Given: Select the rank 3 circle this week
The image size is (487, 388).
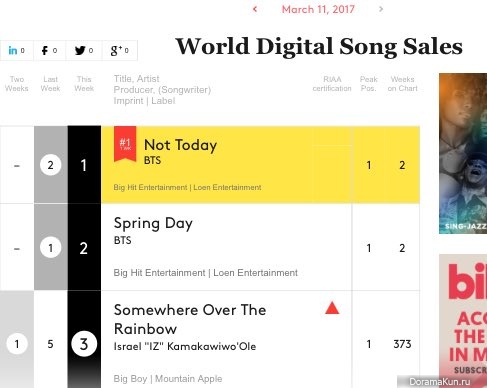Looking at the screenshot, I should click(x=84, y=344).
